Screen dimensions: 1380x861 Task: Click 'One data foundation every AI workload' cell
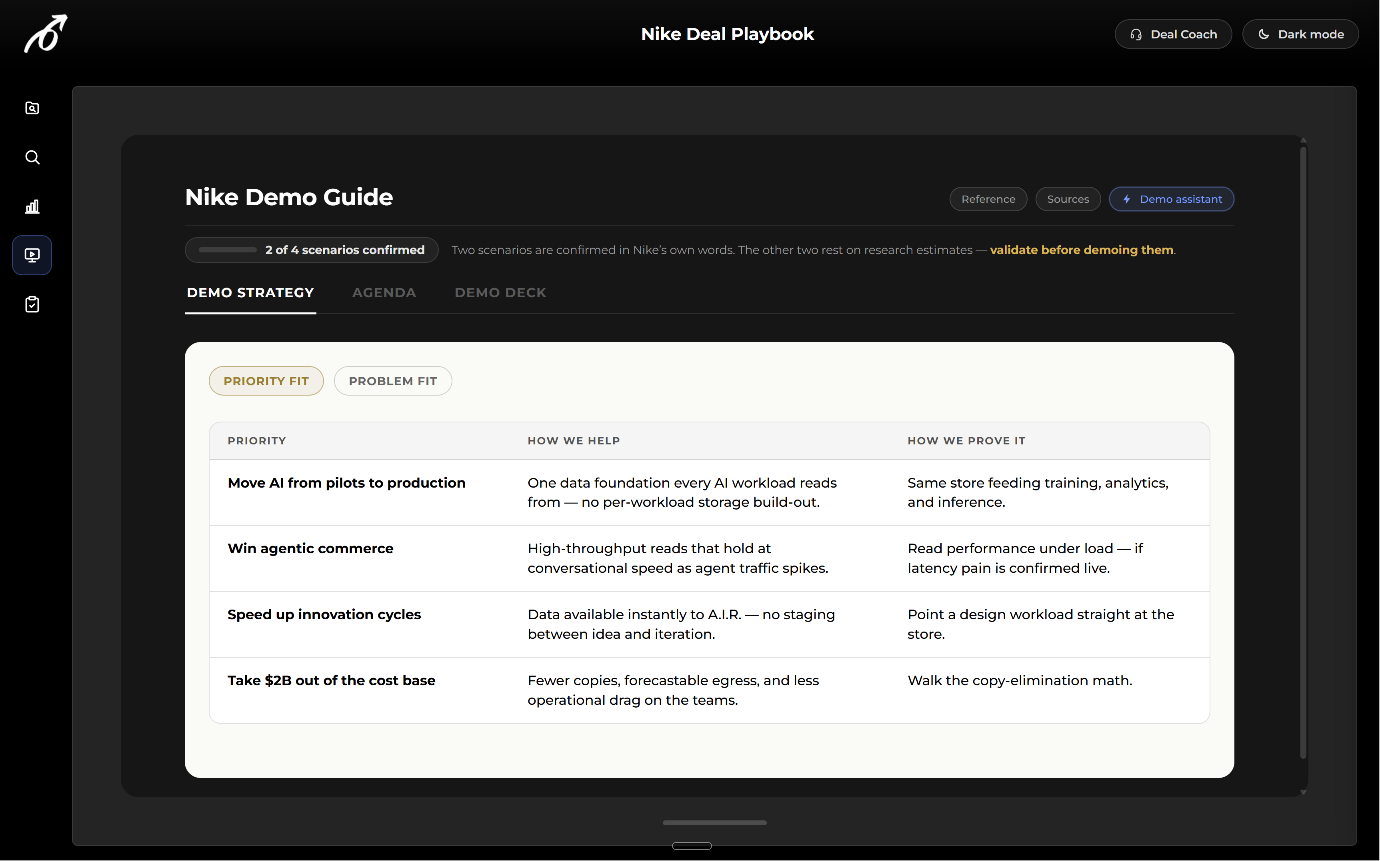pos(683,493)
